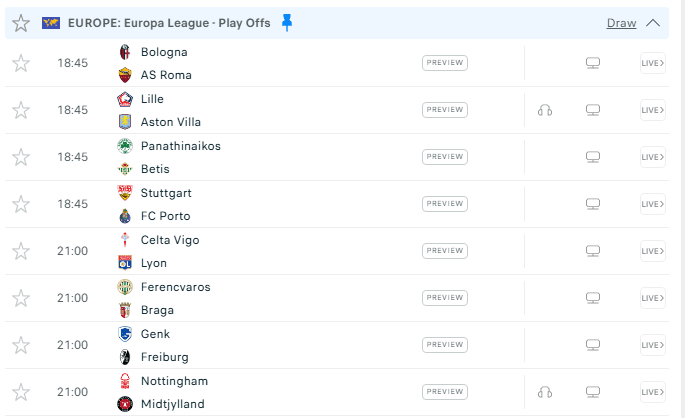
Task: Collapse the Europa League section chevron
Action: 654,23
